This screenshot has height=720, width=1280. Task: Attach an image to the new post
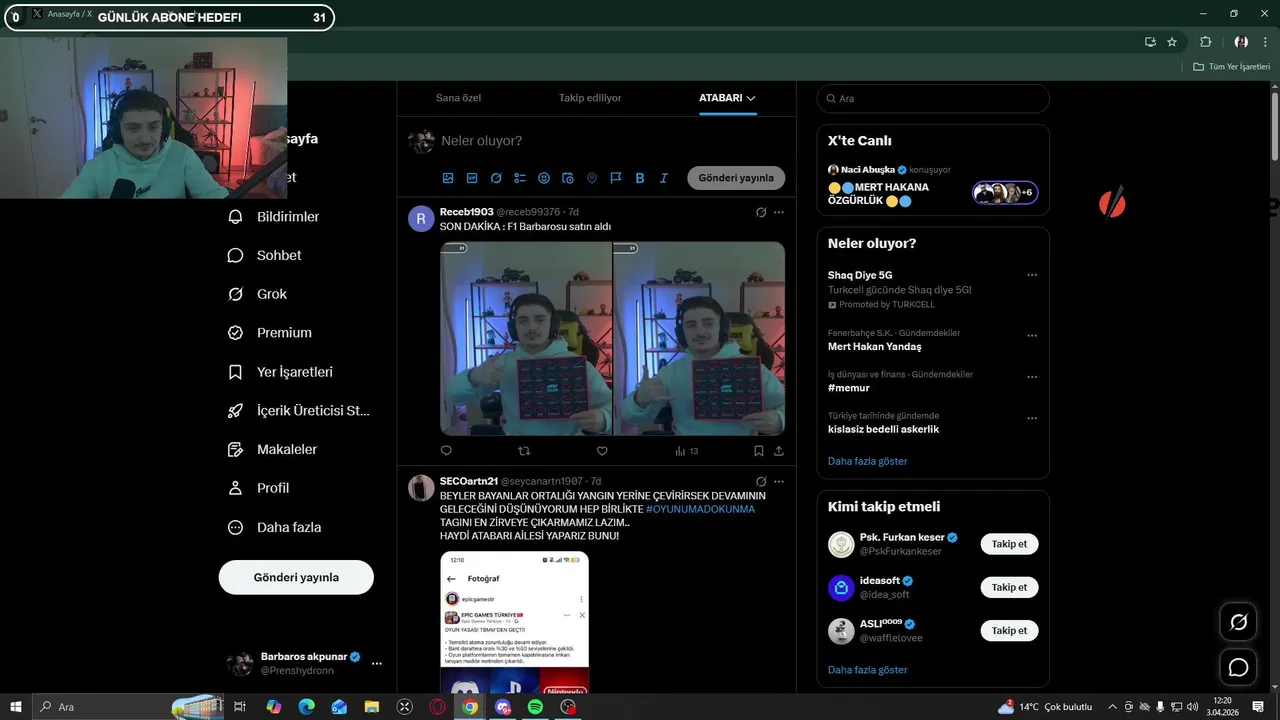[x=448, y=178]
